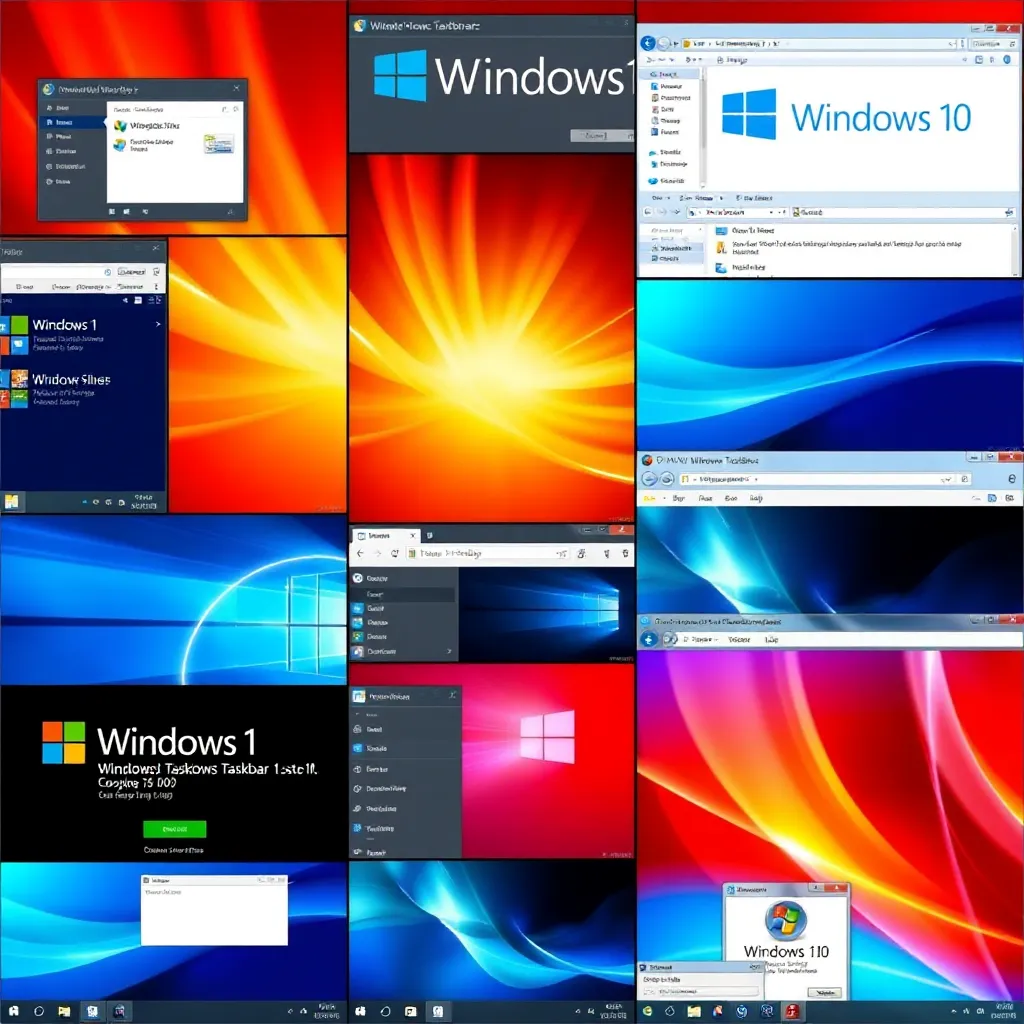The image size is (1024, 1024).
Task: Click search field above dark Start menu
Action: (57, 271)
